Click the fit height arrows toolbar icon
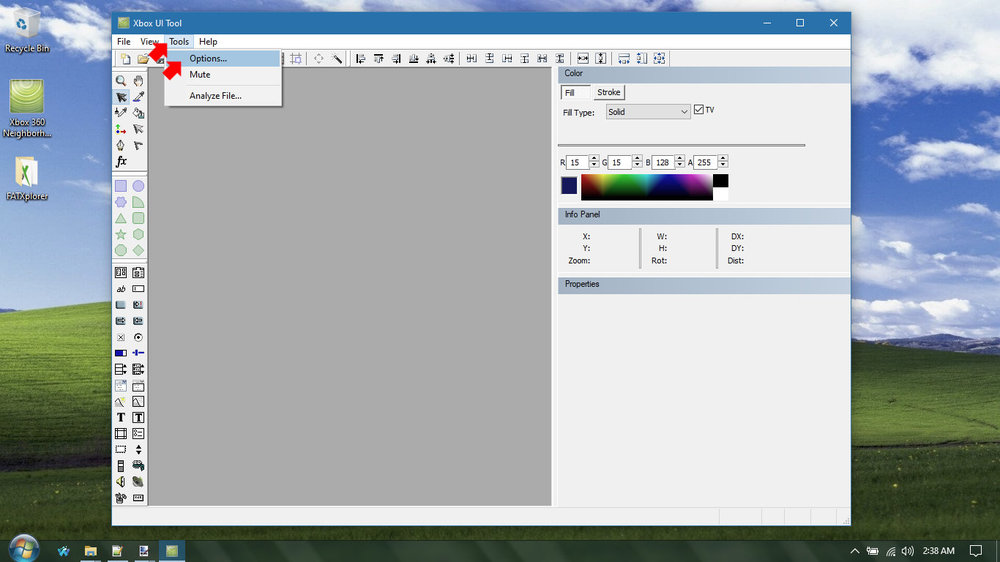1000x562 pixels. (601, 59)
